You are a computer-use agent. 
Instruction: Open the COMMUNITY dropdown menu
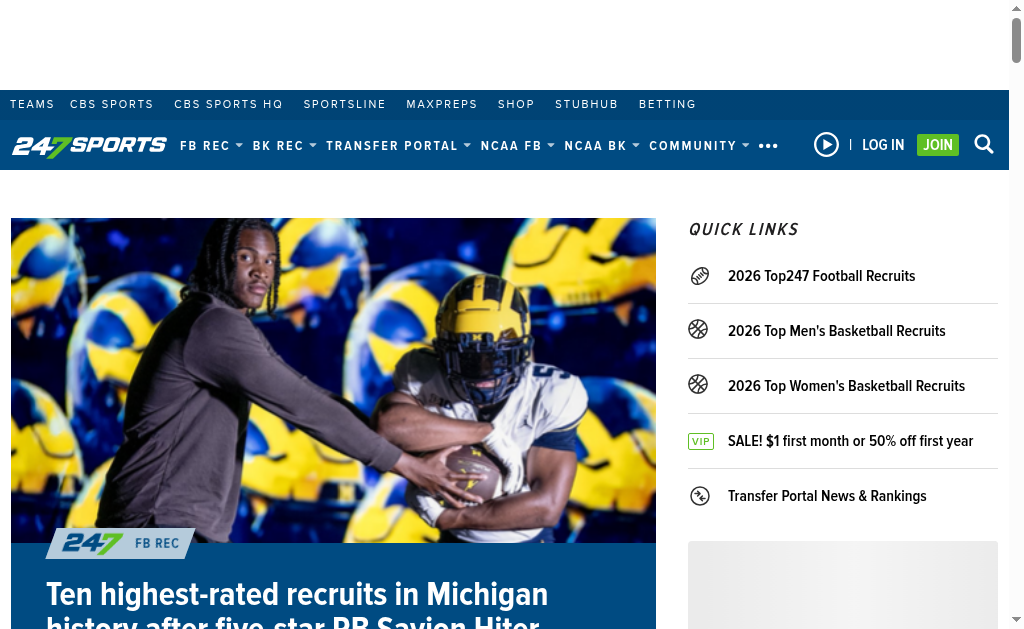(x=699, y=146)
